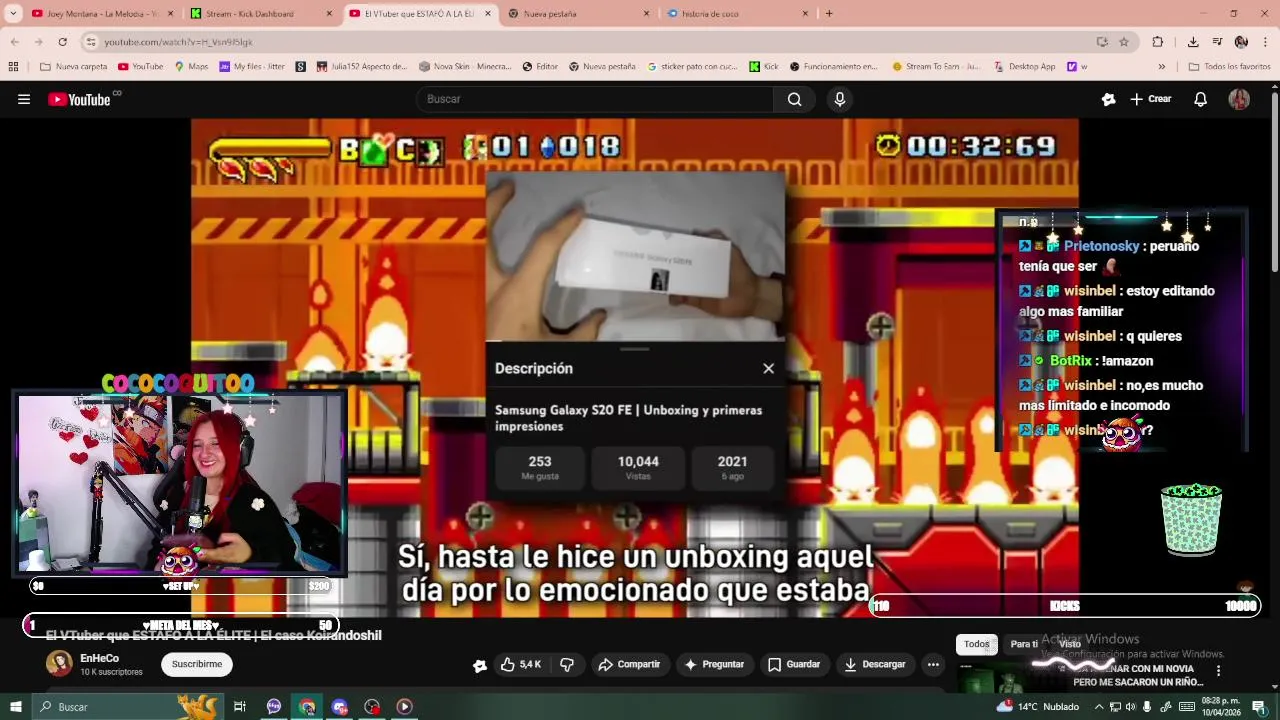The height and width of the screenshot is (720, 1280).
Task: Close the Descripción panel in the video
Action: pyautogui.click(x=768, y=368)
